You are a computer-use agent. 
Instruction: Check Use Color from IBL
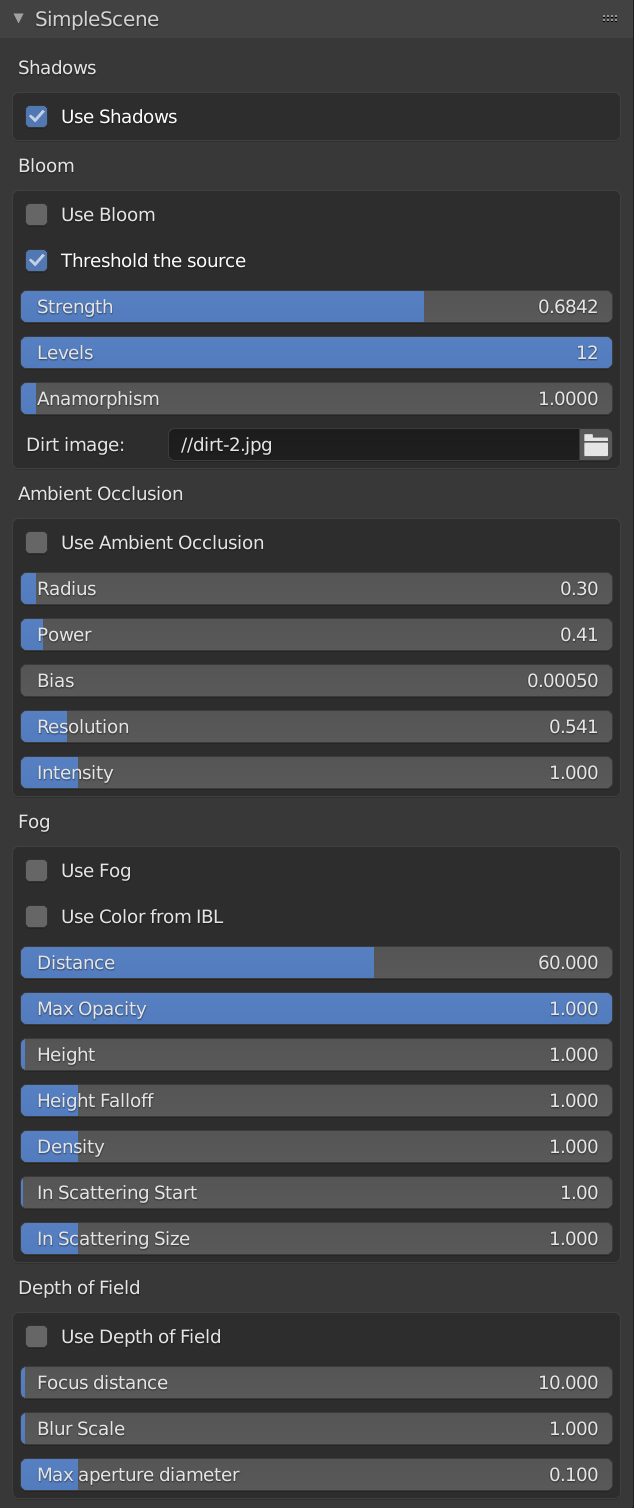[36, 916]
